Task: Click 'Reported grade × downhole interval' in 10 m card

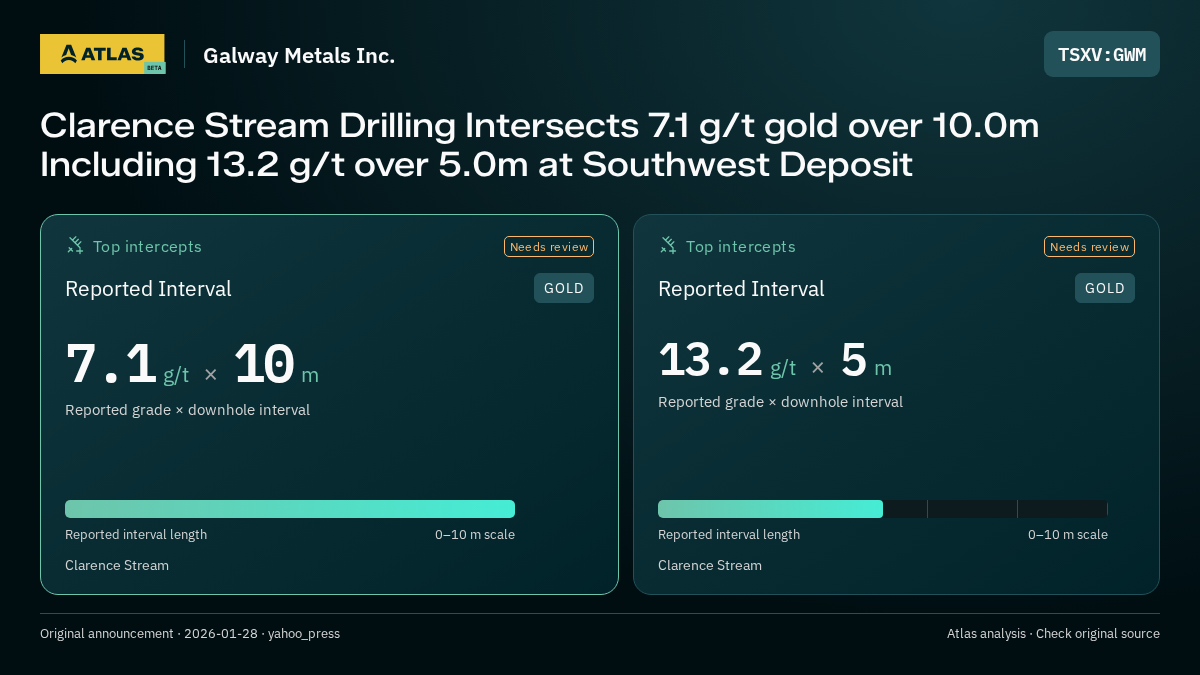Action: pyautogui.click(x=187, y=410)
